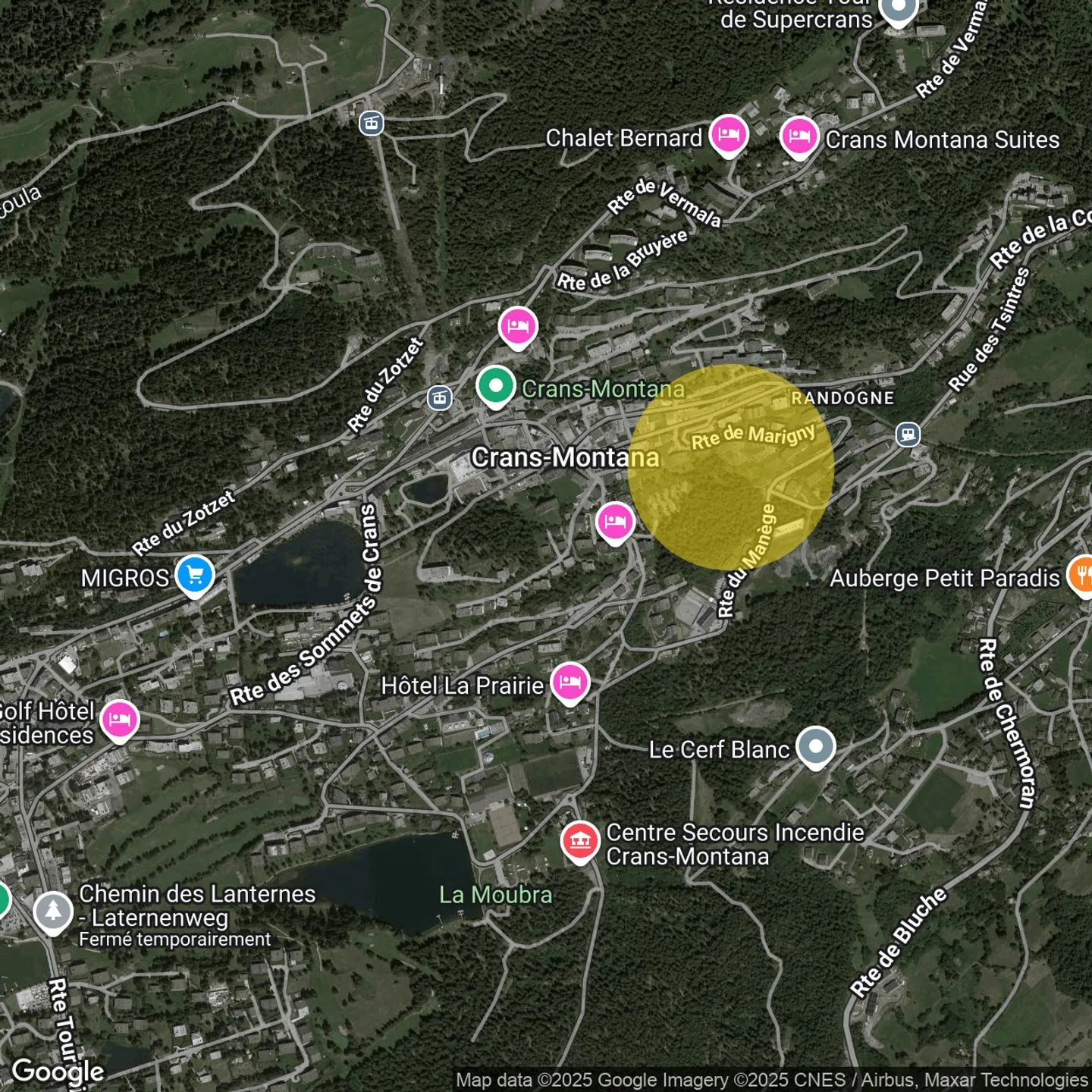The image size is (1092, 1092).
Task: Click the Google logo
Action: pyautogui.click(x=58, y=1071)
